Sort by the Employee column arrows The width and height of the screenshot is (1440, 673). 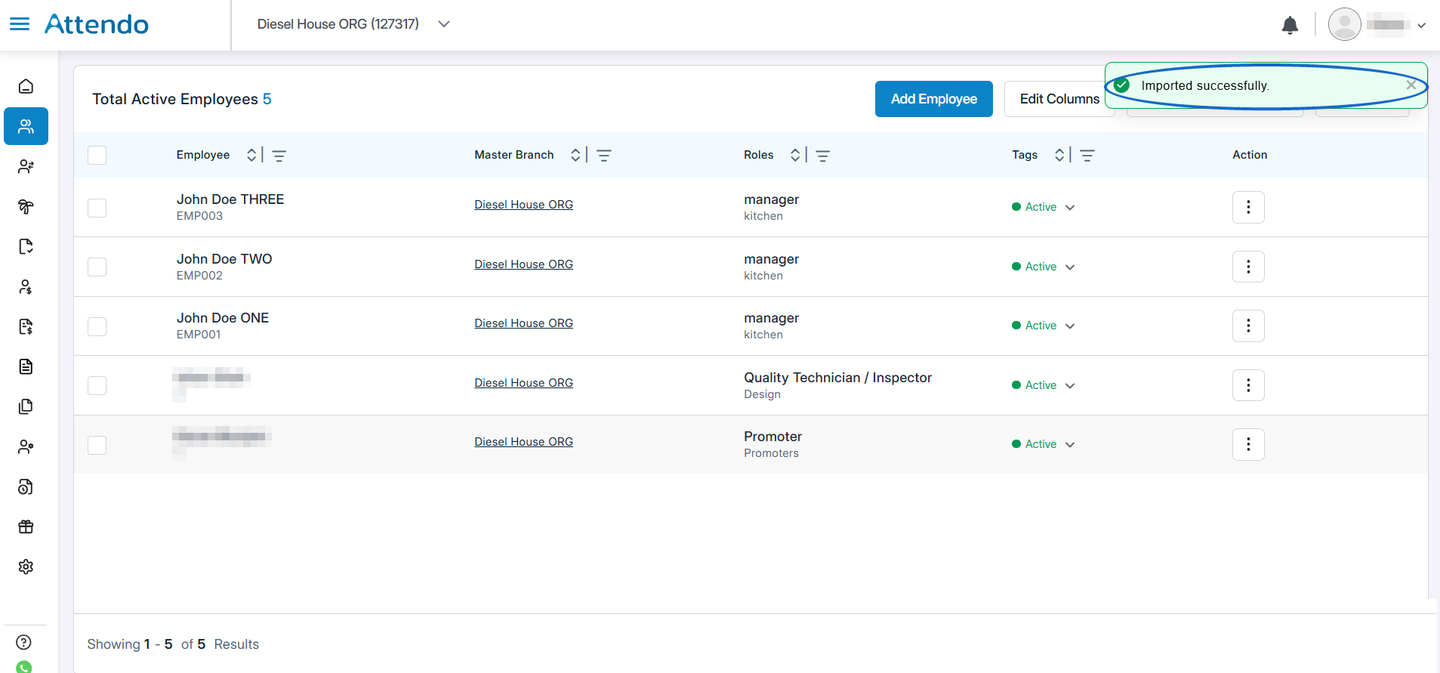(x=252, y=155)
